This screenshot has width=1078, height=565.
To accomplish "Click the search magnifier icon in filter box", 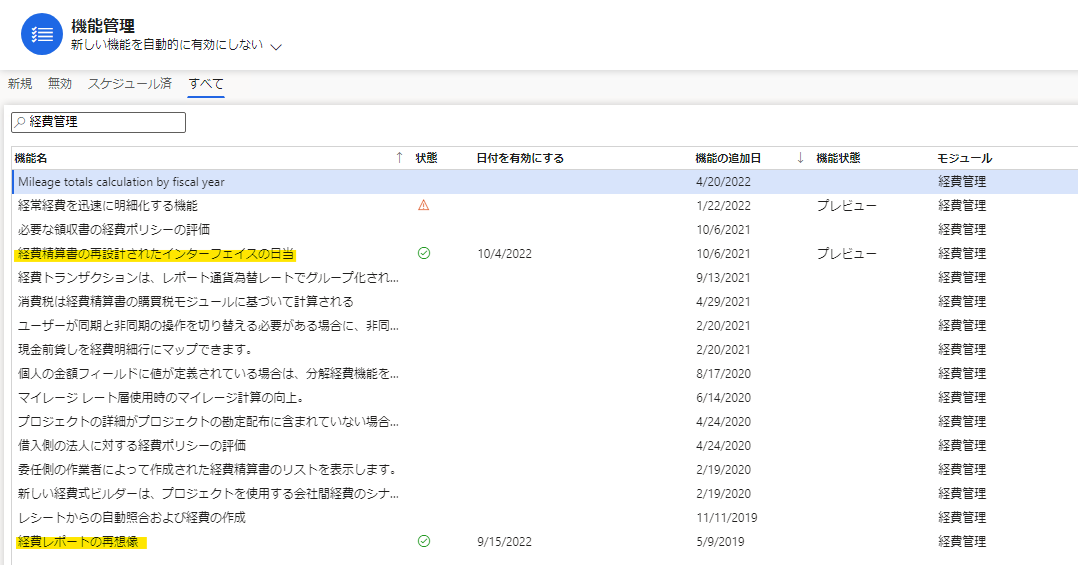I will pos(20,122).
